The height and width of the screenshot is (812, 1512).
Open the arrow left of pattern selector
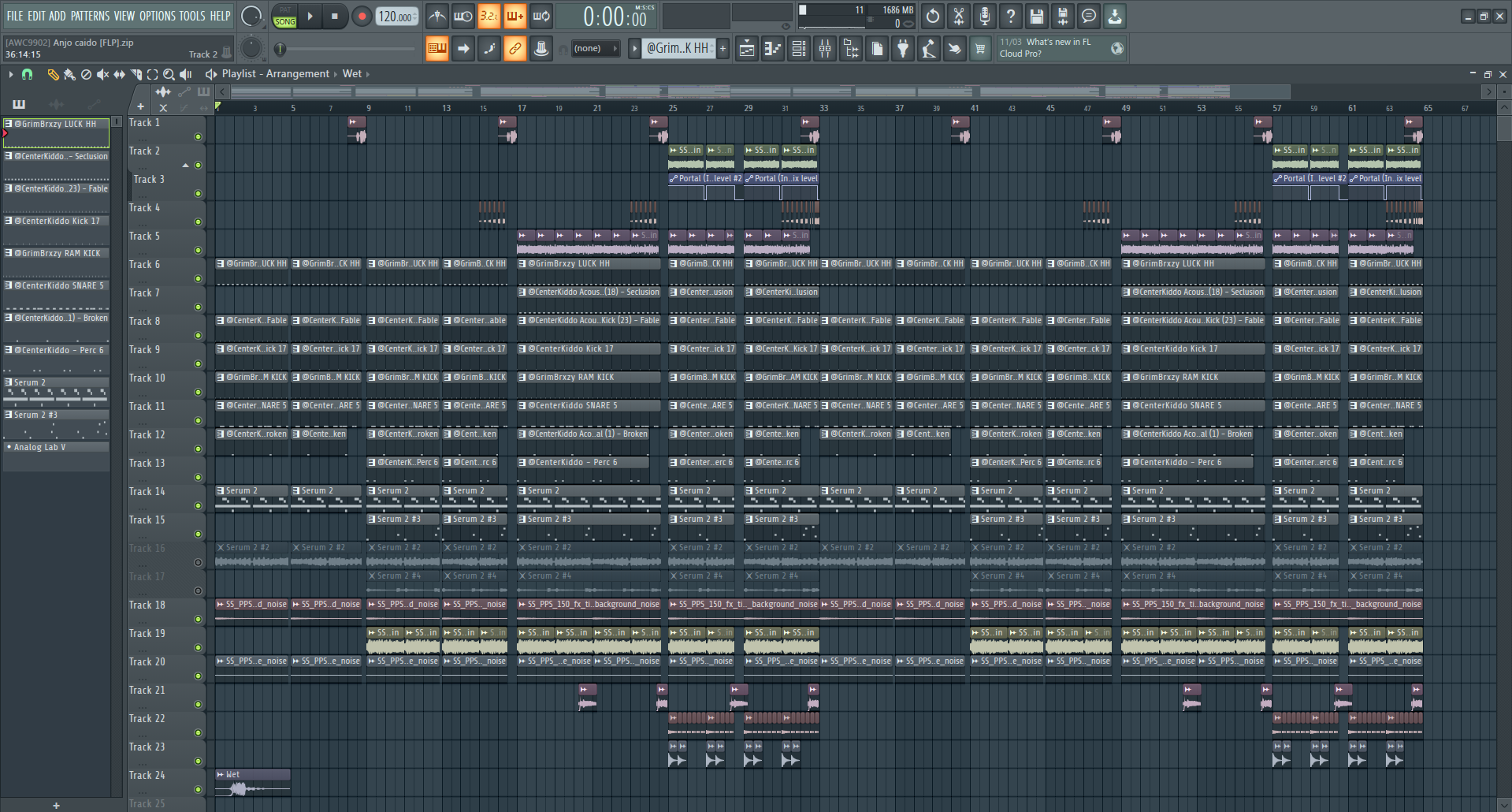tap(634, 49)
